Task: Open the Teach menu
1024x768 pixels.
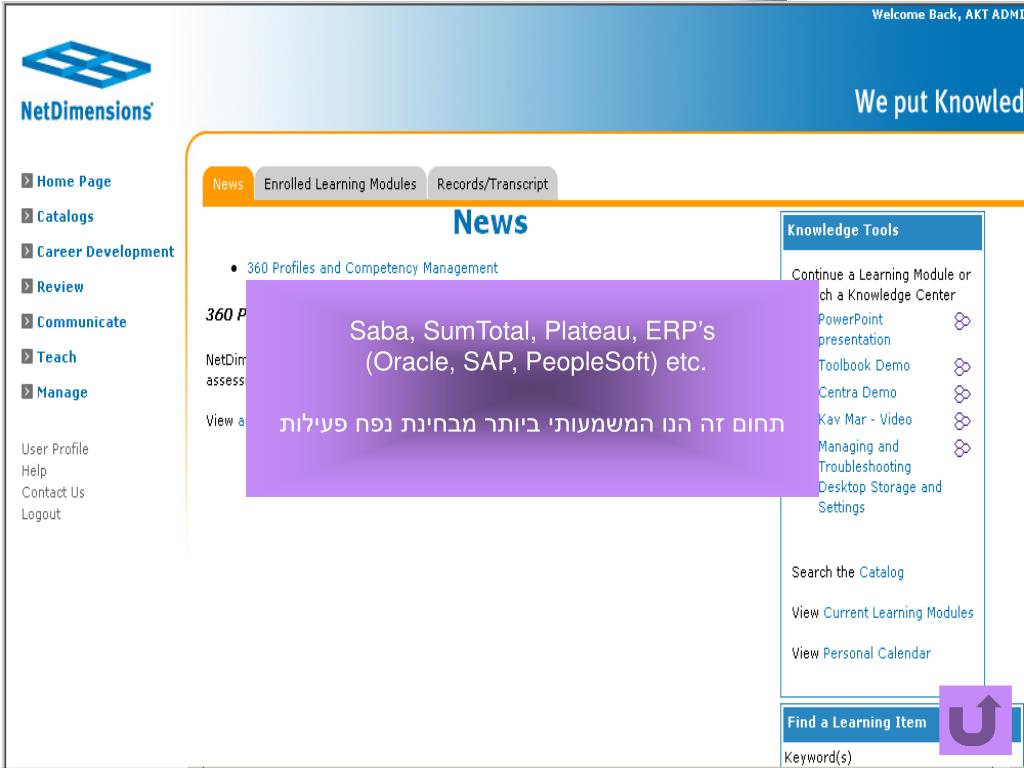Action: click(57, 357)
